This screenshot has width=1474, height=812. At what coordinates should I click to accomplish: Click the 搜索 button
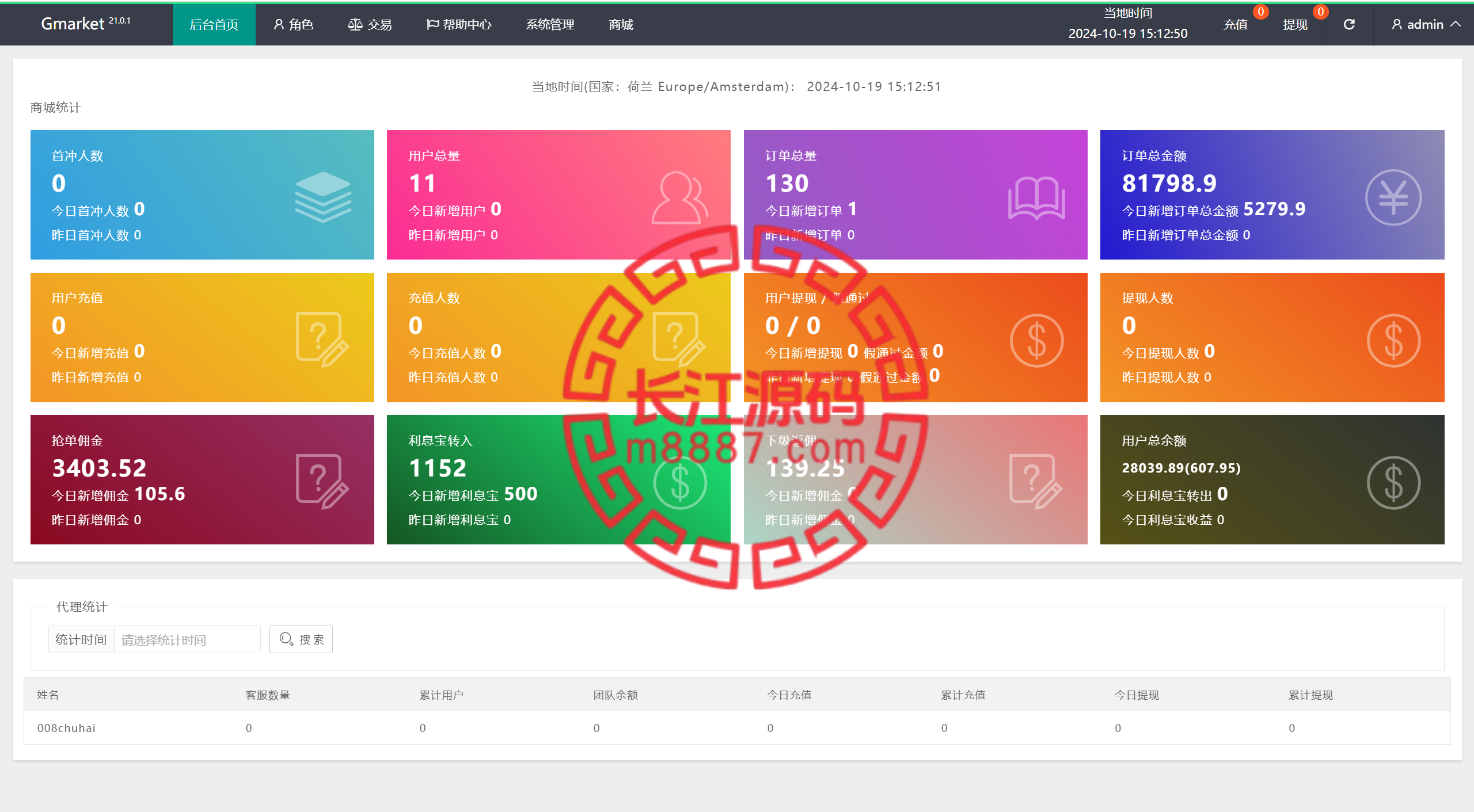pyautogui.click(x=301, y=639)
